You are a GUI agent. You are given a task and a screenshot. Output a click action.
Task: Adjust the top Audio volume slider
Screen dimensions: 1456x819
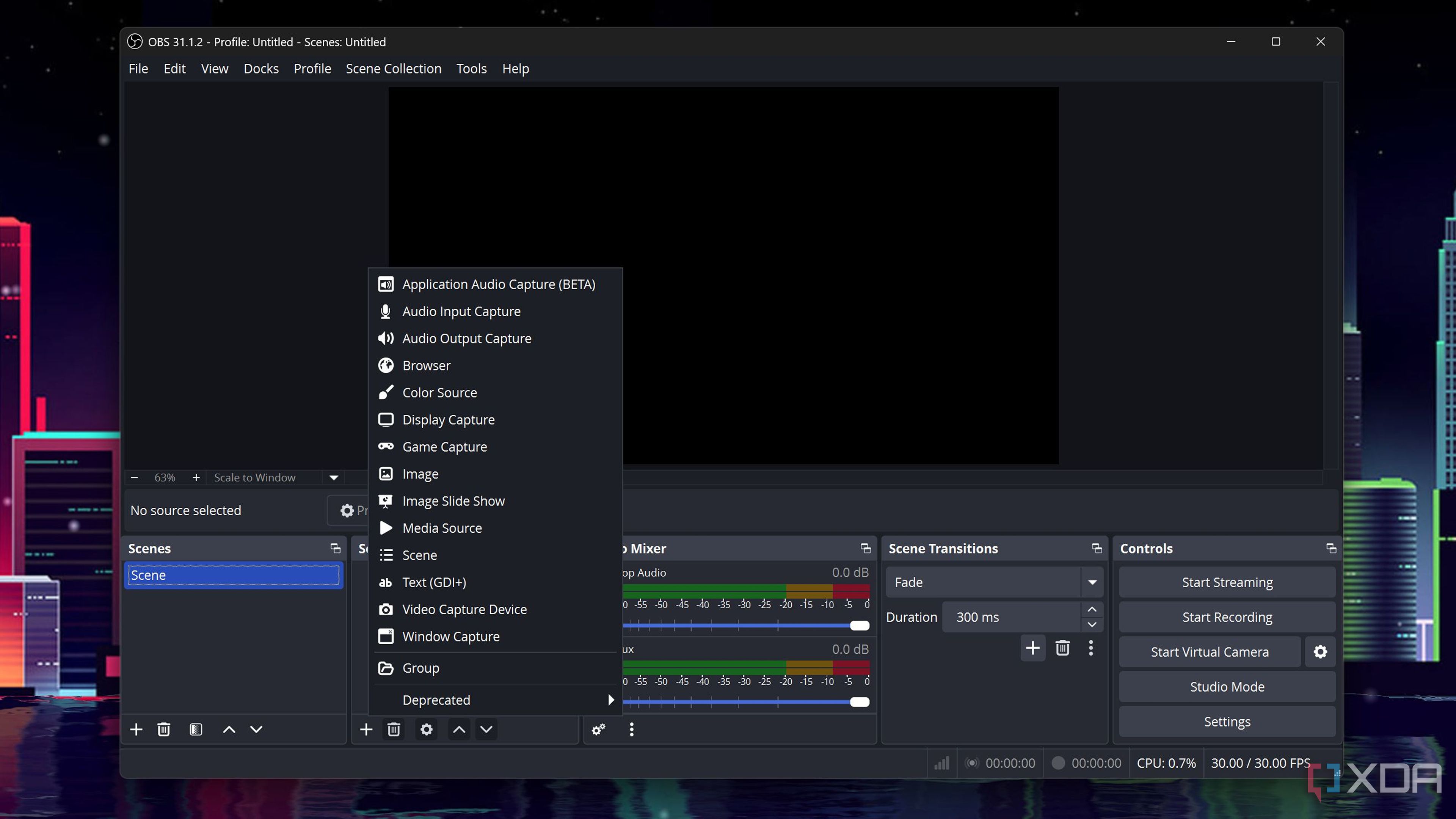click(x=860, y=625)
